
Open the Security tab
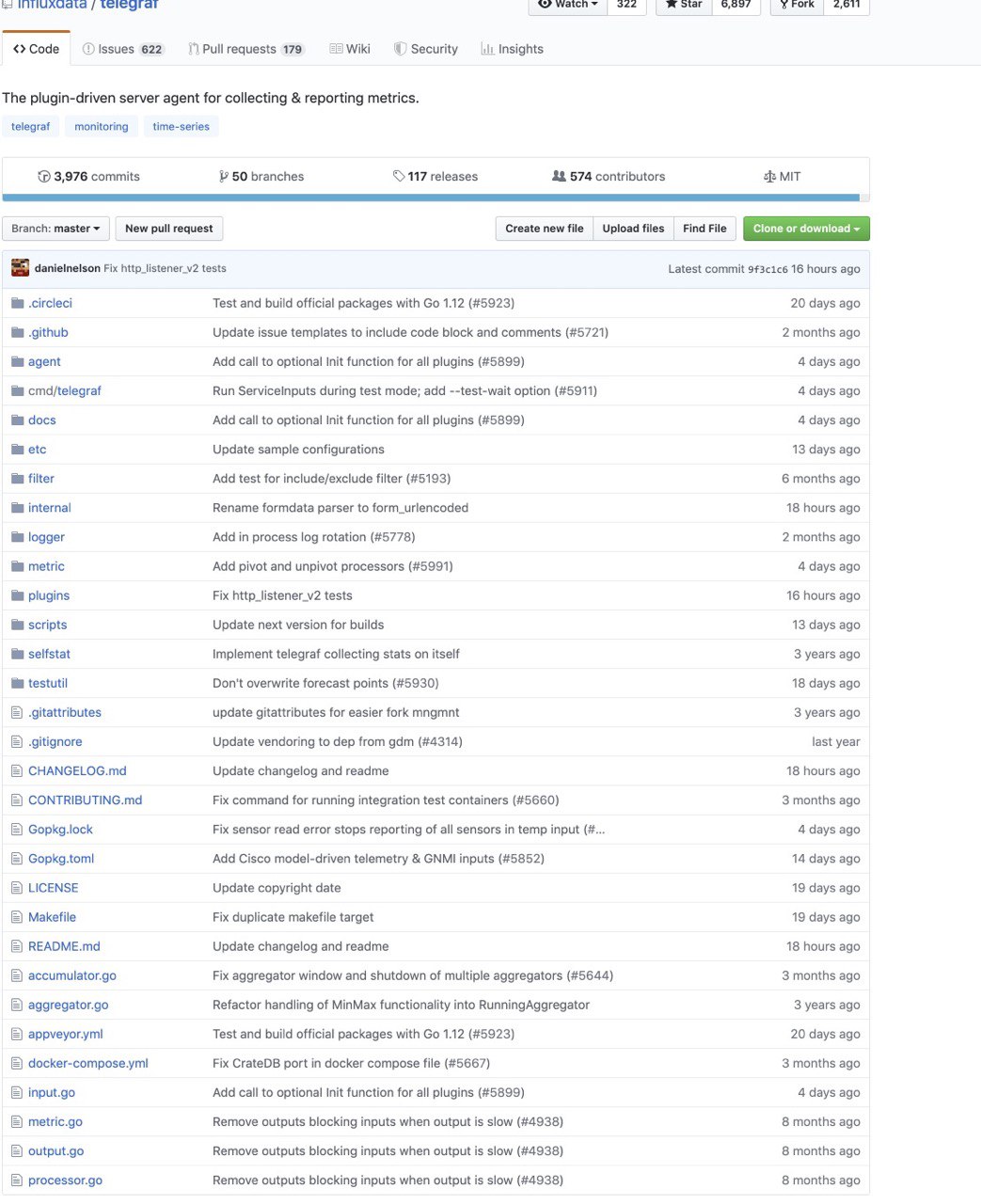(426, 49)
